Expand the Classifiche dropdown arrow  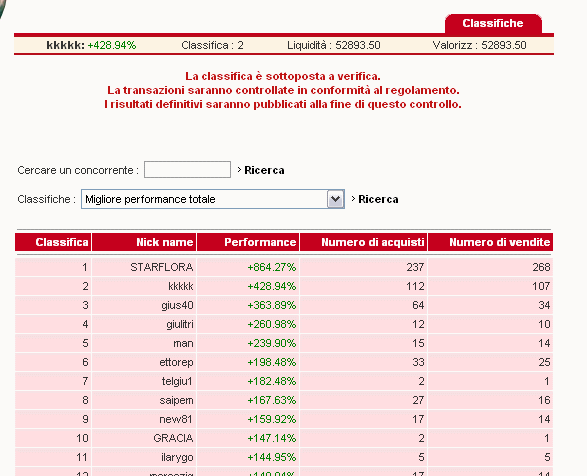point(335,199)
